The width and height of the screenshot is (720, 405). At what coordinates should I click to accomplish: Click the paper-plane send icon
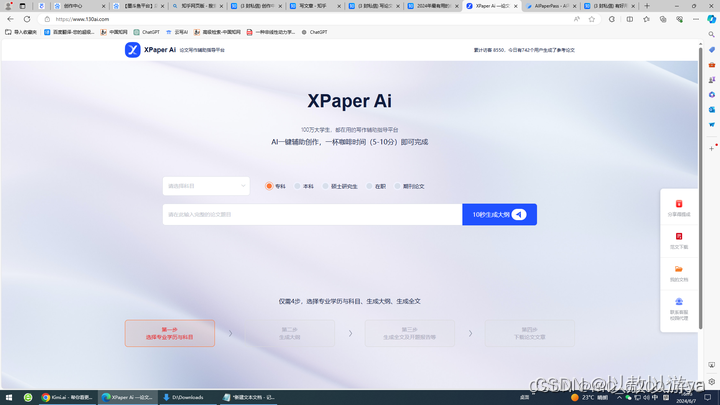pyautogui.click(x=519, y=214)
